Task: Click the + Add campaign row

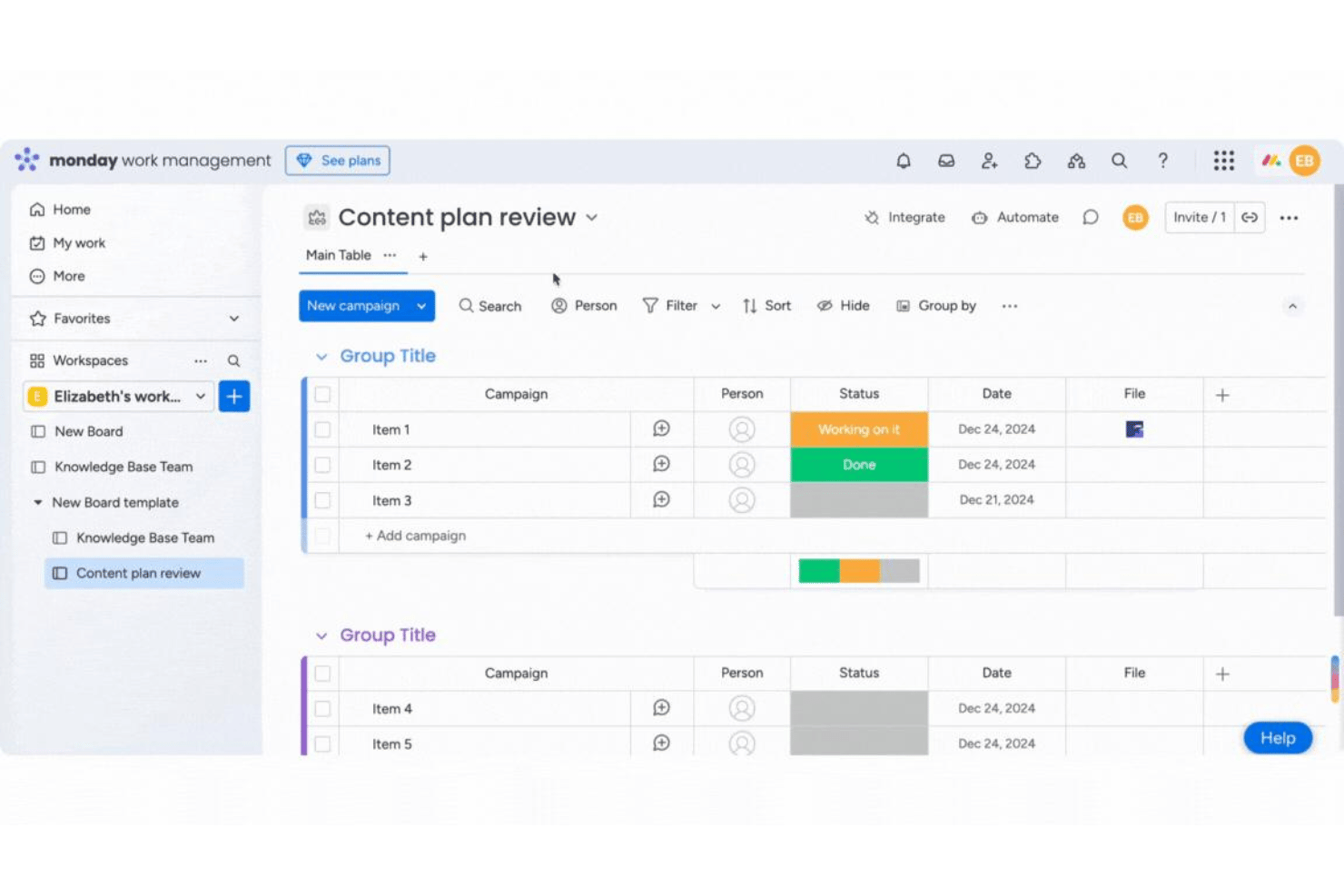Action: 415,536
